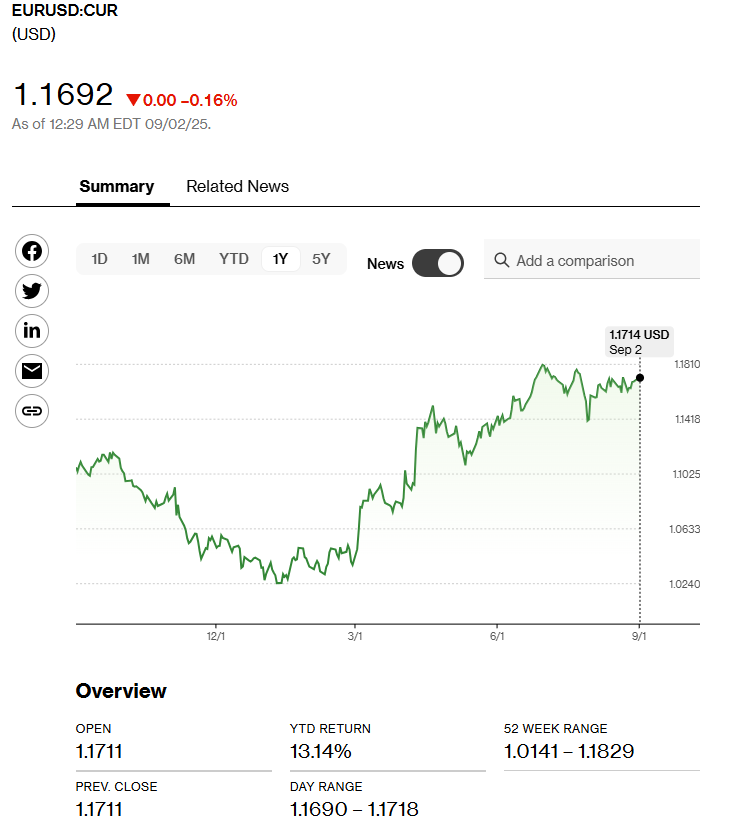The width and height of the screenshot is (729, 826).
Task: Click the red down-arrow change indicator
Action: pyautogui.click(x=133, y=100)
